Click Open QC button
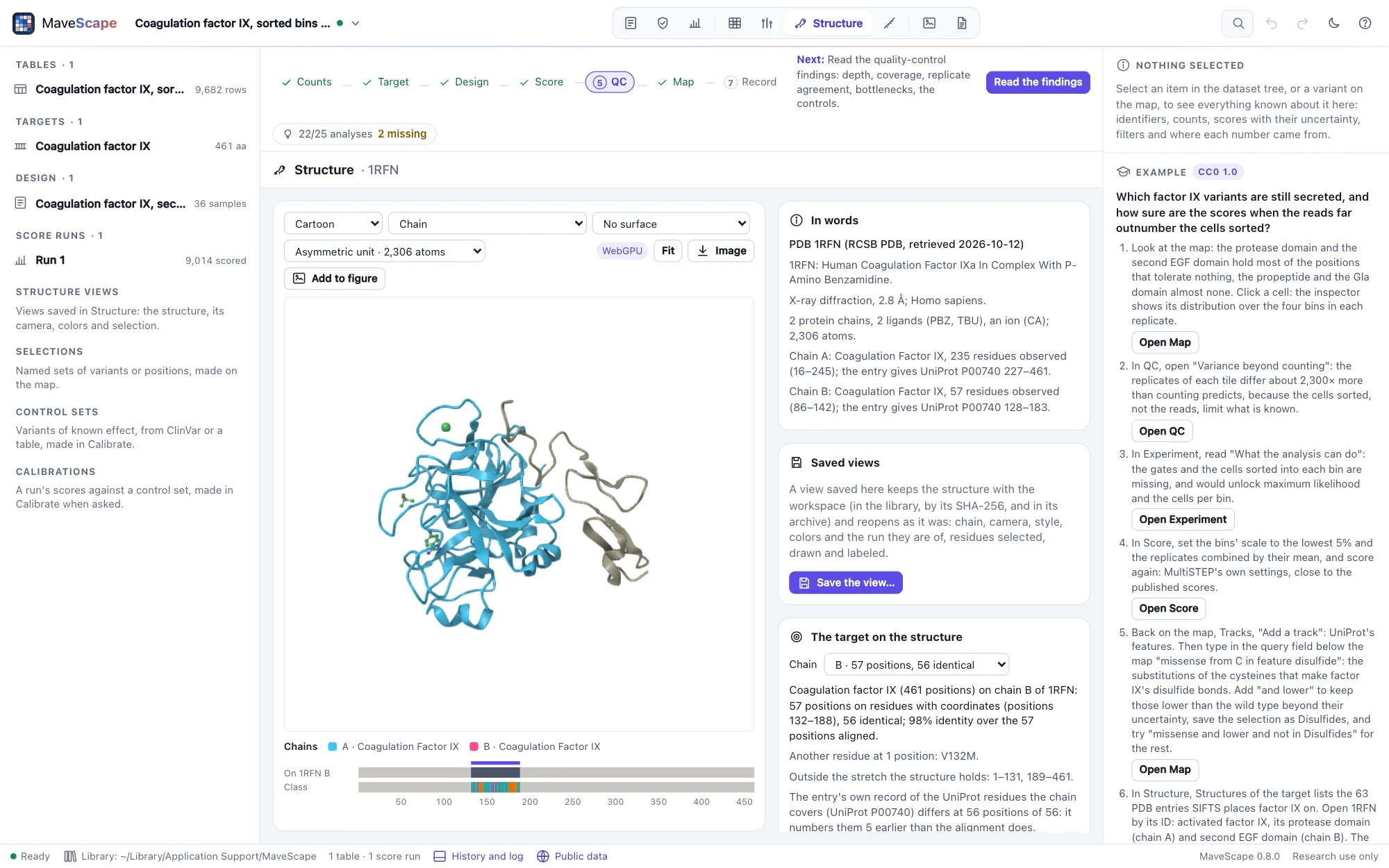This screenshot has height=868, width=1389. (x=1162, y=431)
